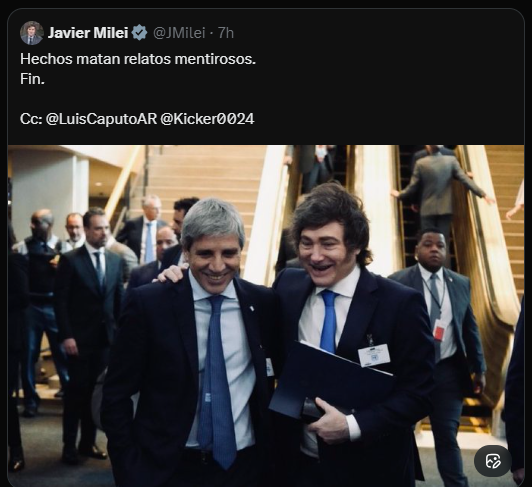The width and height of the screenshot is (532, 487).
Task: Click the 'Cc:' label in the post
Action: [31, 119]
